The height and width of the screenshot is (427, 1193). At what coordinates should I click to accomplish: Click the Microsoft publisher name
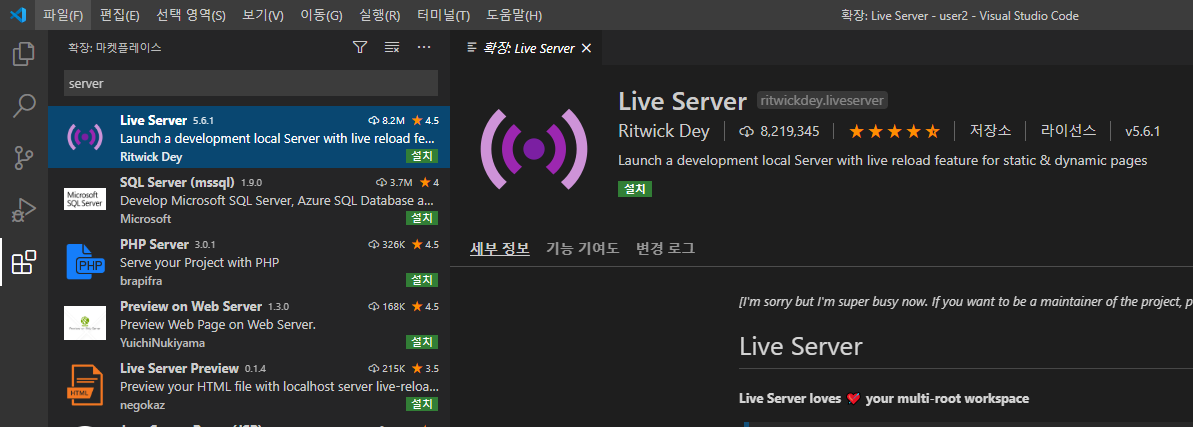pos(145,218)
